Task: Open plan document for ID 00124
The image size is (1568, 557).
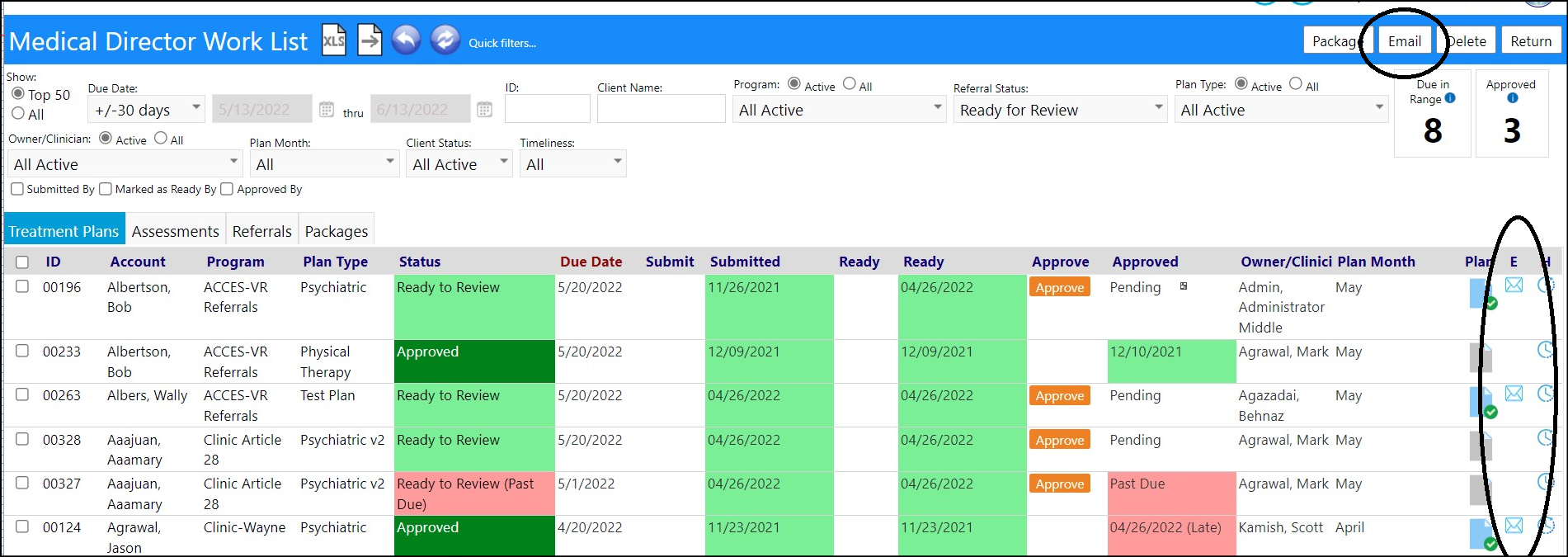Action: tap(1482, 535)
